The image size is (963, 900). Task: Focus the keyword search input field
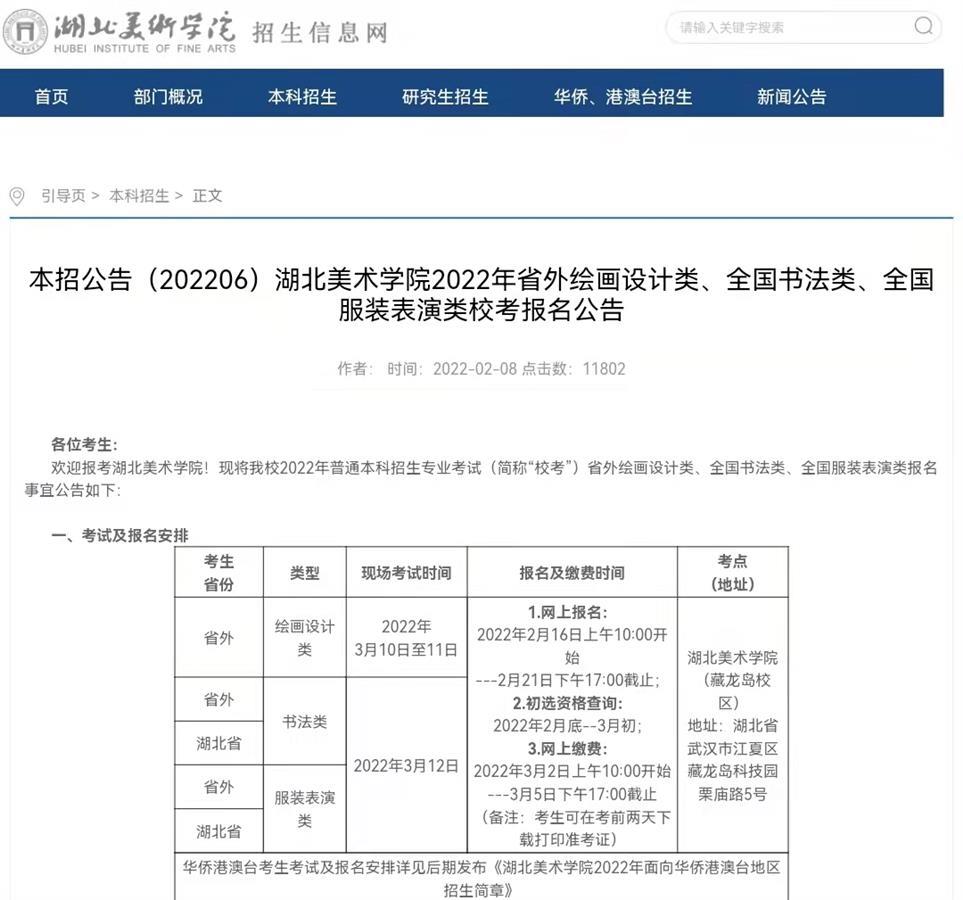(x=803, y=27)
